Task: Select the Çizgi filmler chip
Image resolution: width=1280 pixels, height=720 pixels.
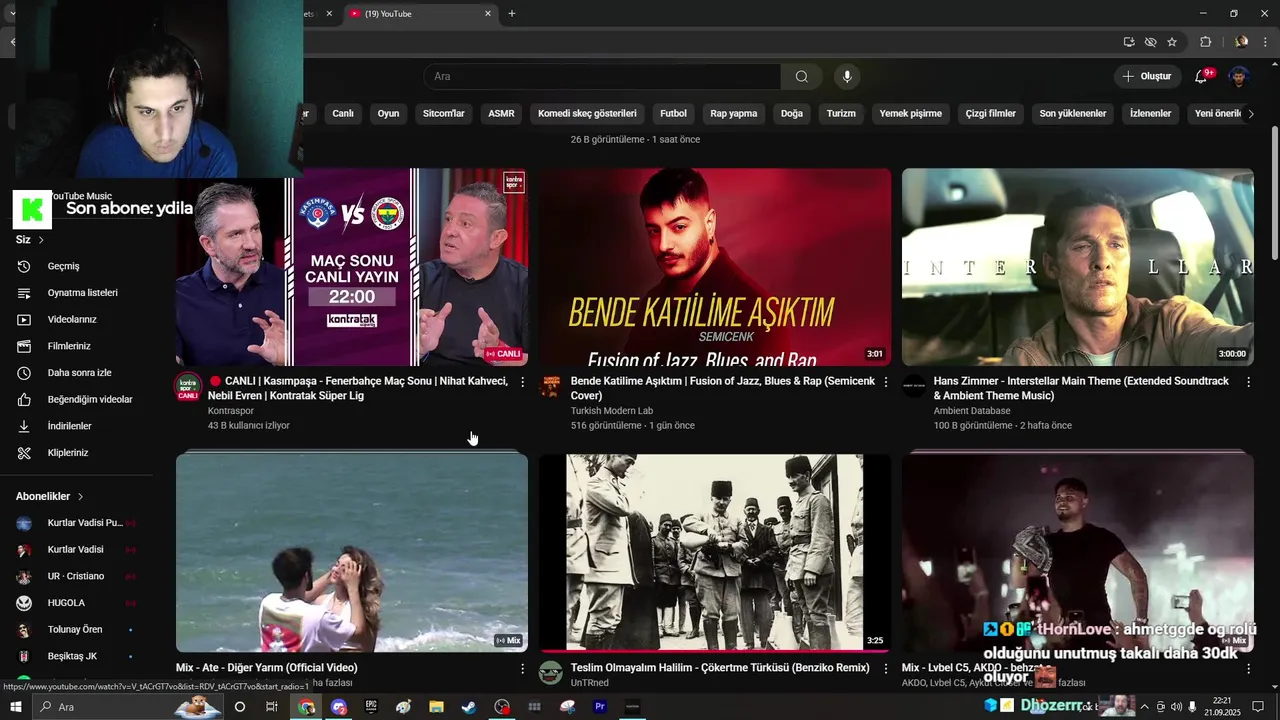Action: [990, 114]
